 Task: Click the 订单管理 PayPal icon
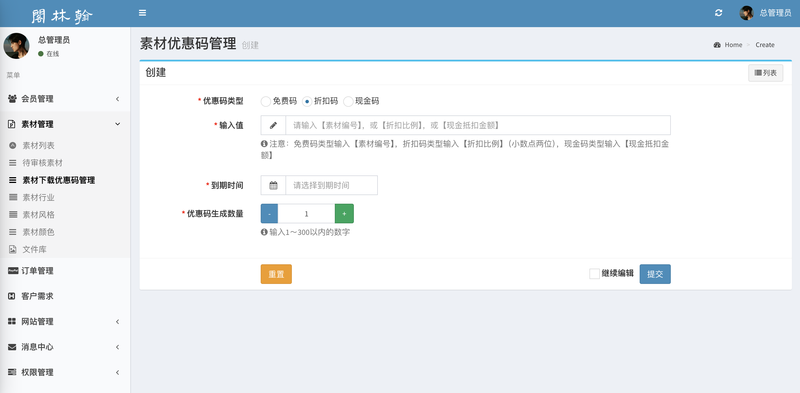(x=12, y=271)
